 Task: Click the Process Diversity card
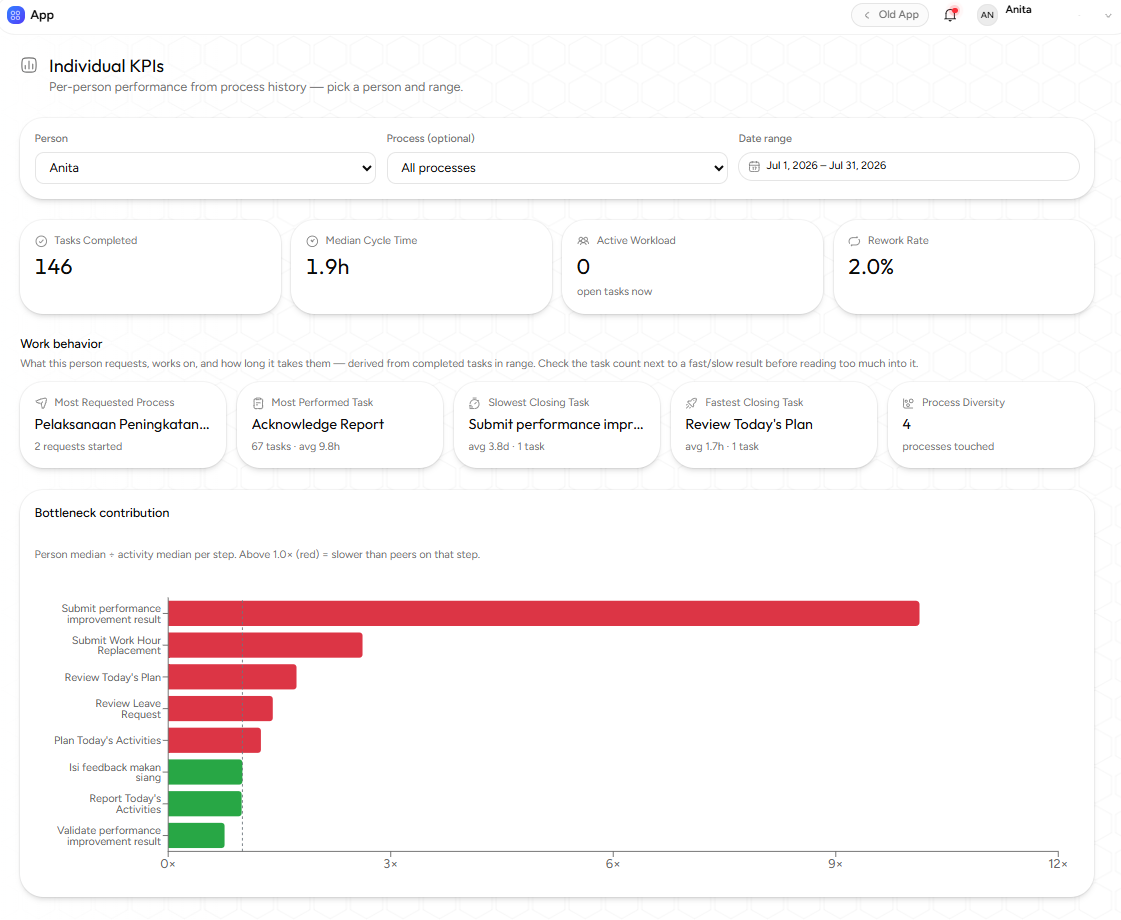[990, 425]
